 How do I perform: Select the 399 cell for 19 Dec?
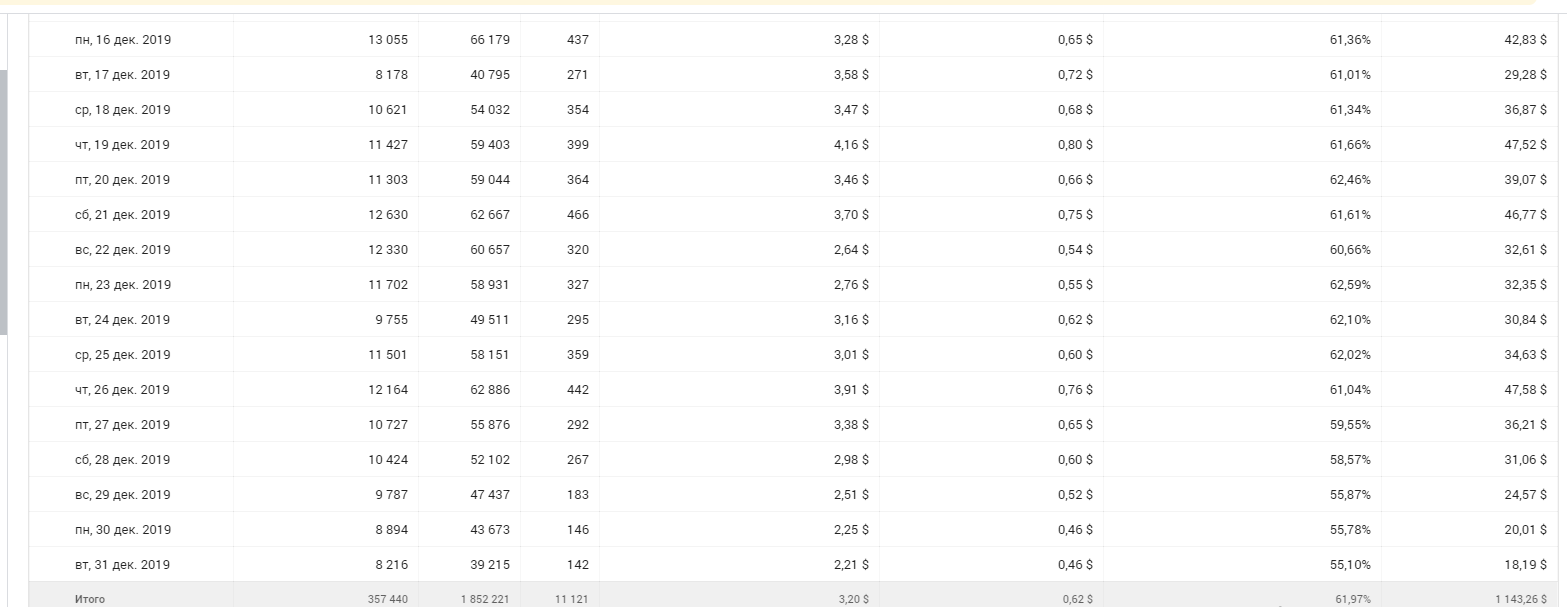tap(577, 145)
